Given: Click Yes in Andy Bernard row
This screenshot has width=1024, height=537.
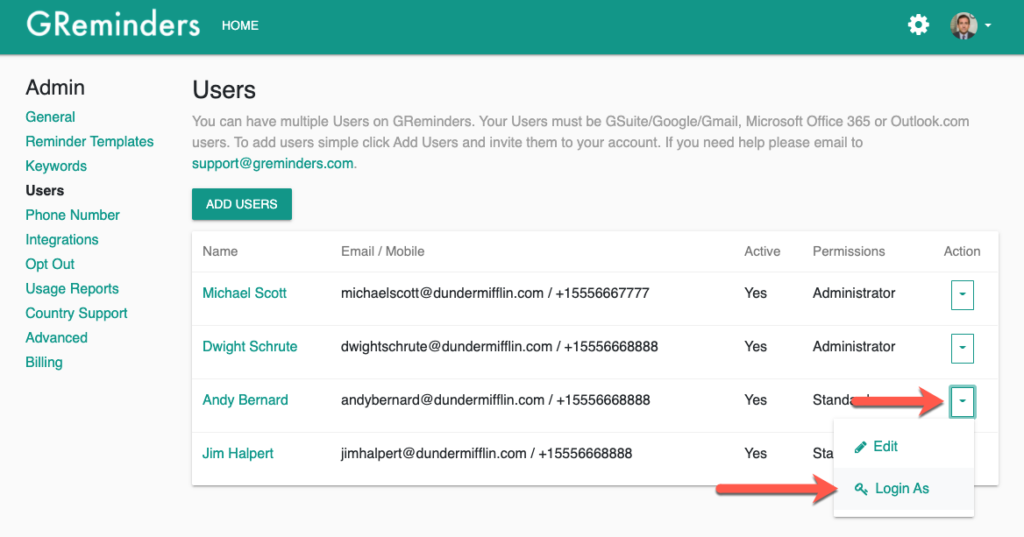Looking at the screenshot, I should (x=756, y=400).
